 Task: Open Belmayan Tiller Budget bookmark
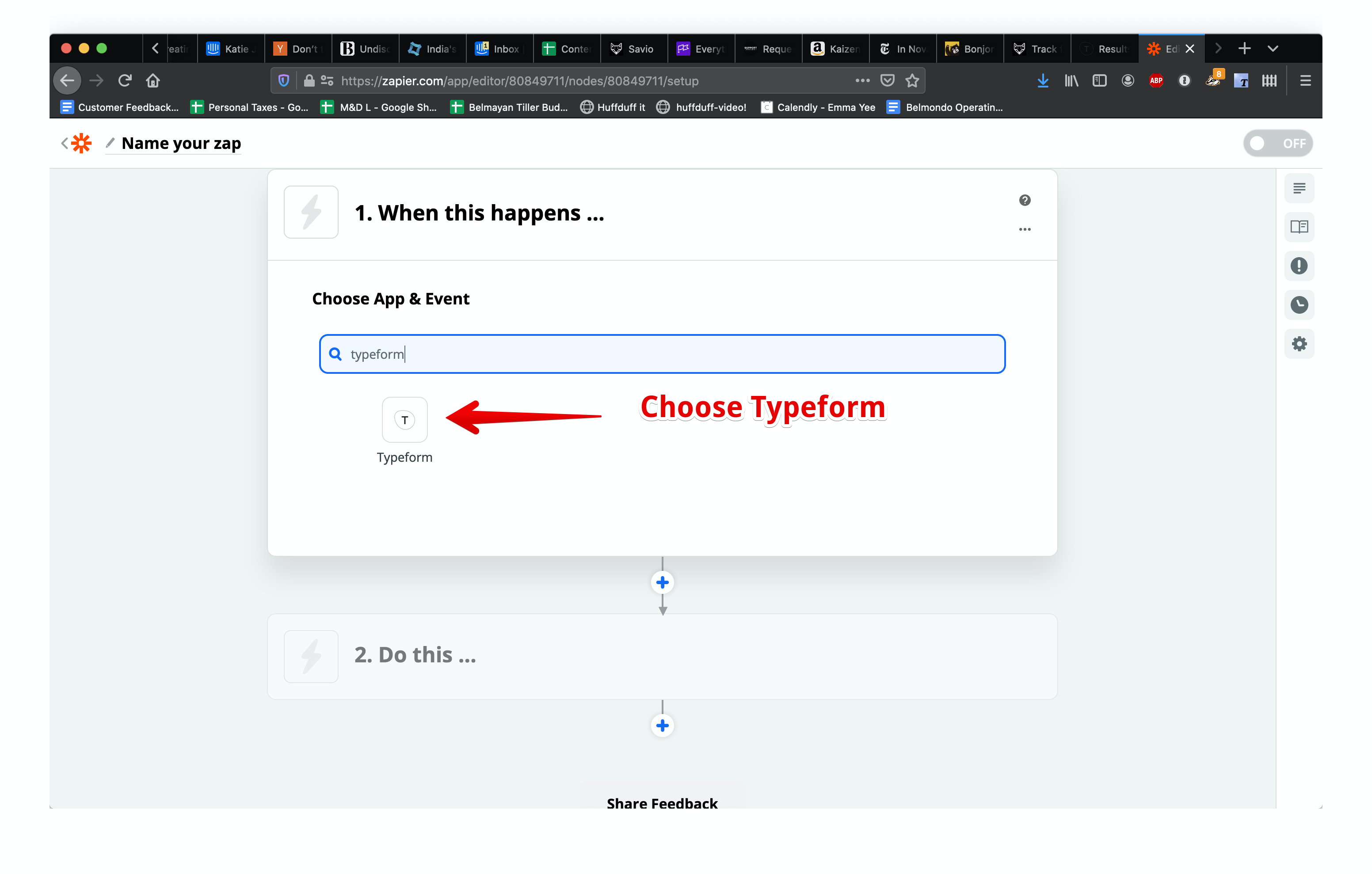point(509,107)
